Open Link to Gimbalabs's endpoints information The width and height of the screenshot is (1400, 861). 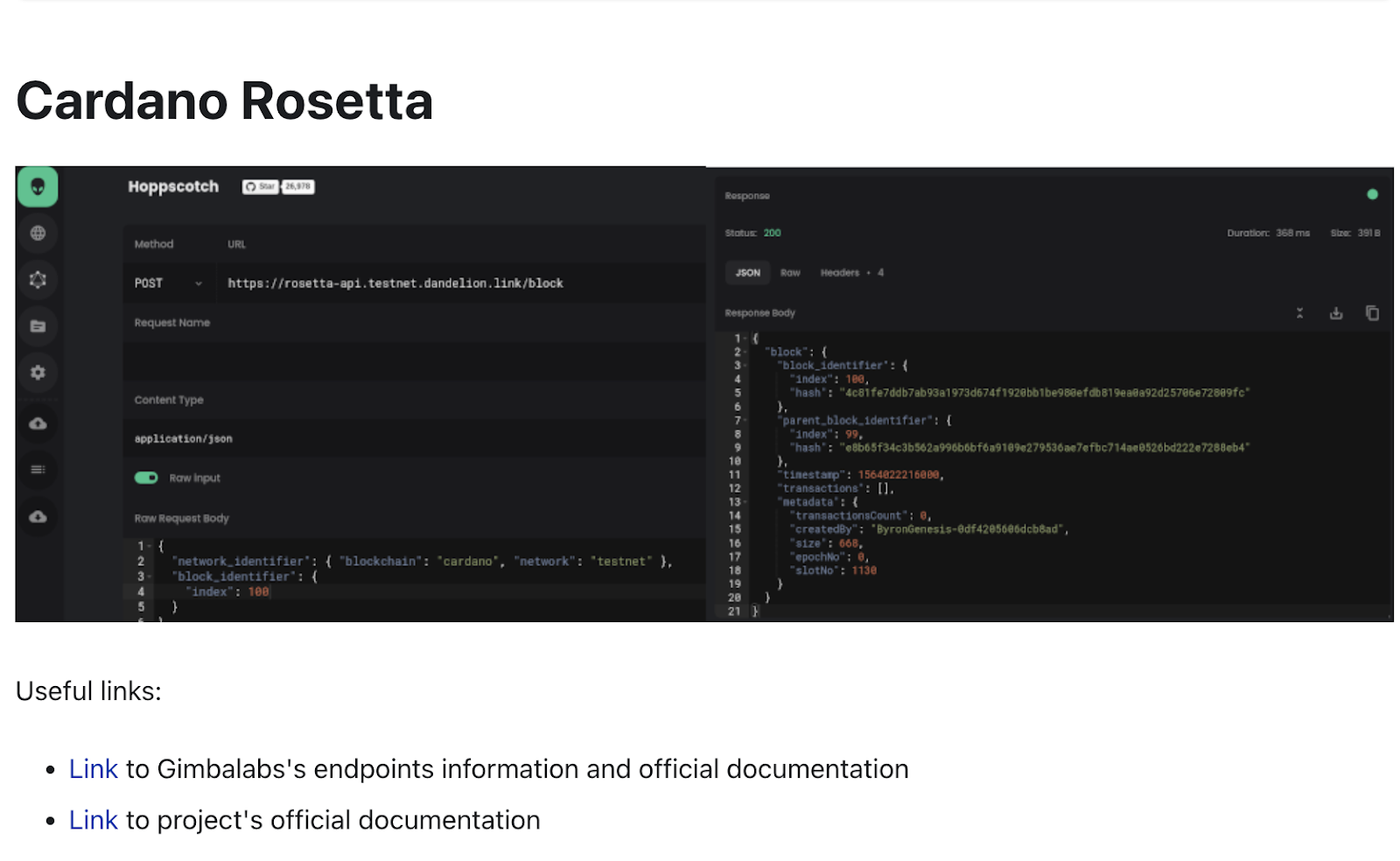pos(93,769)
